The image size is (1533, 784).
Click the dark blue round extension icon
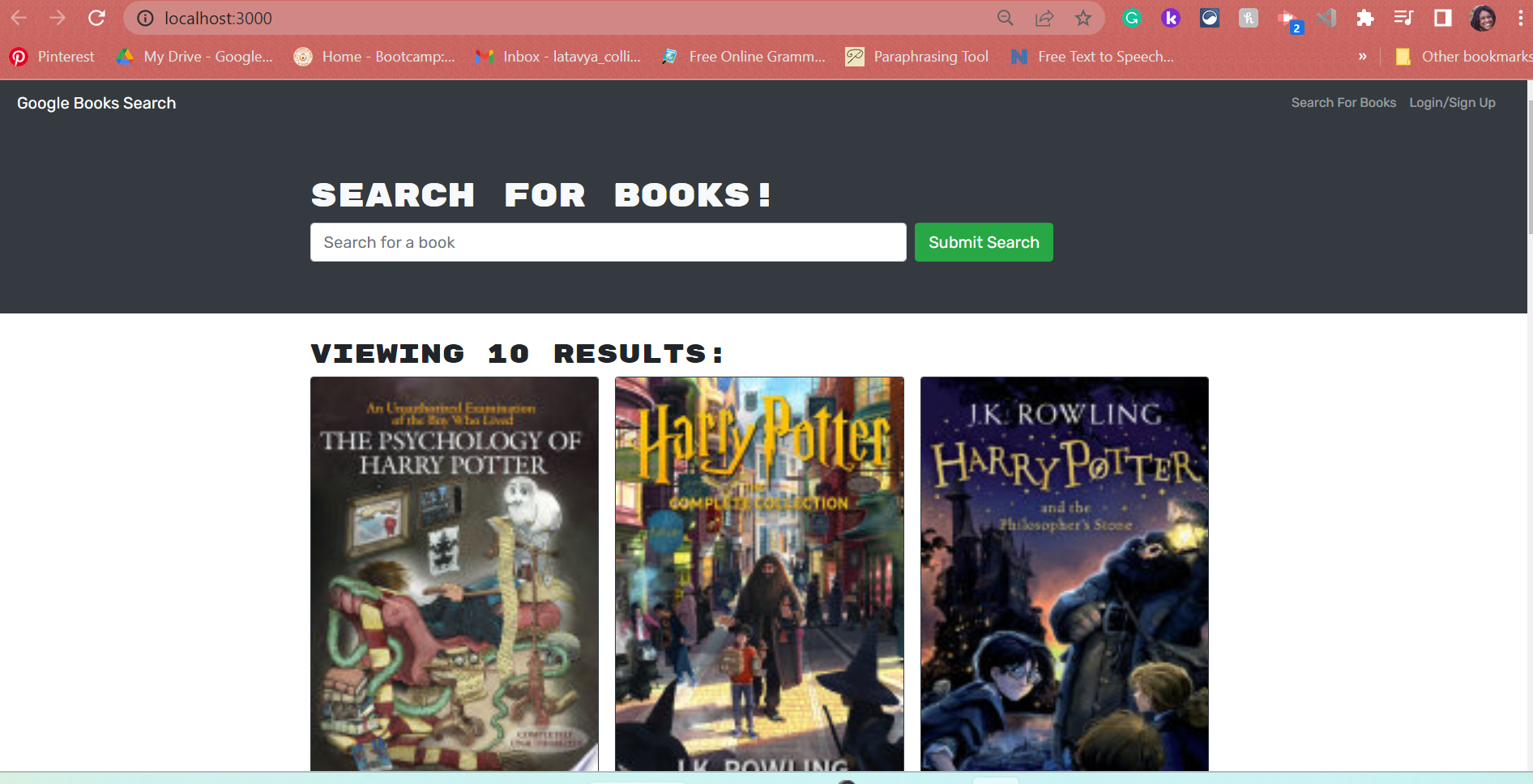point(1210,18)
